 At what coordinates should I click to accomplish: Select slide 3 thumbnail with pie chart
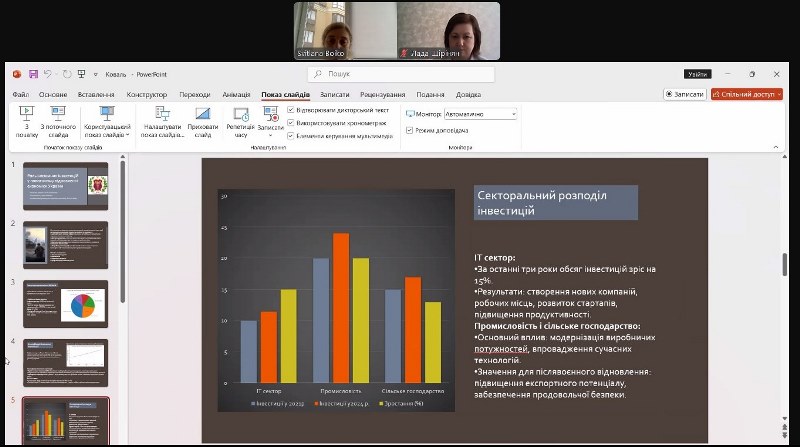pos(65,304)
